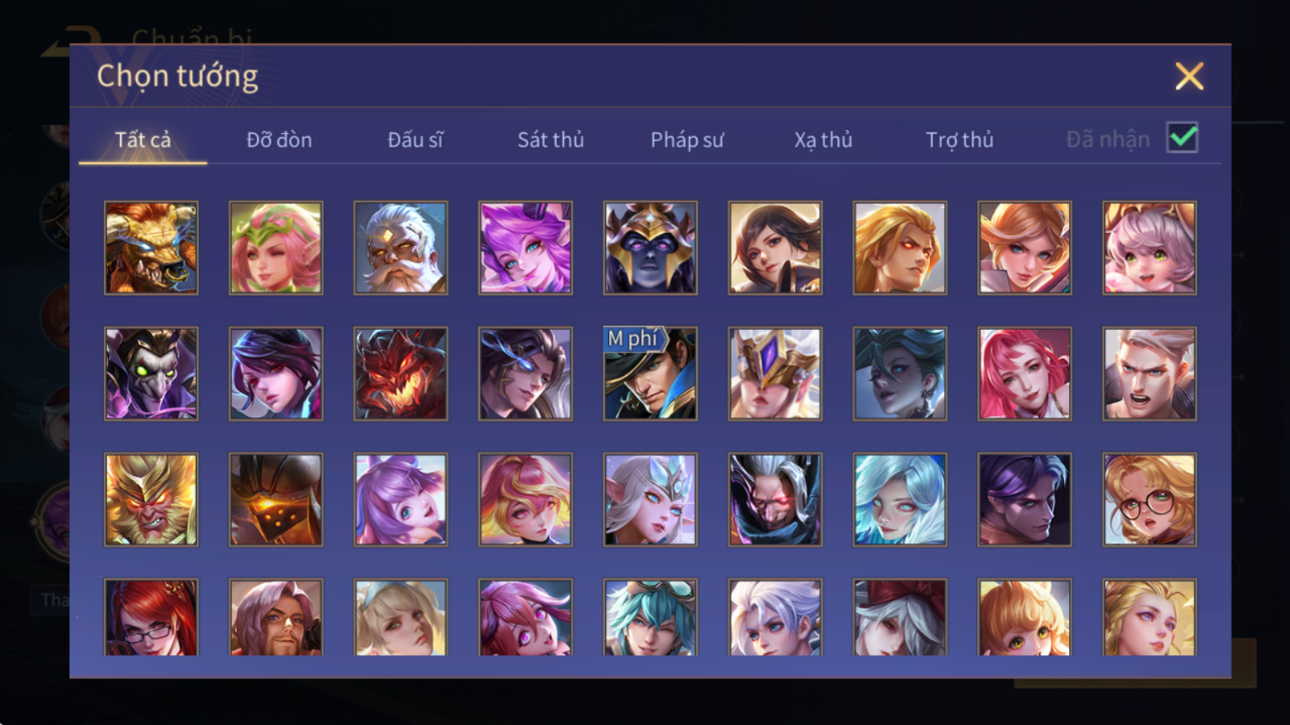Pick the dark armored knight with glowing visor

(x=276, y=500)
